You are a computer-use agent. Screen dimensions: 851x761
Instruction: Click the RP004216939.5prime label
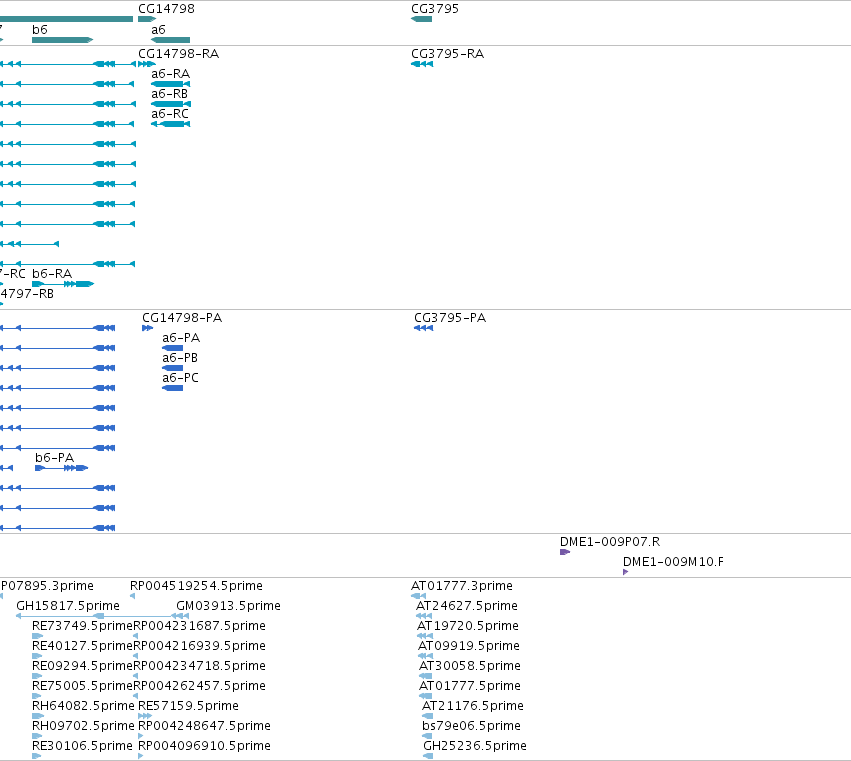200,646
